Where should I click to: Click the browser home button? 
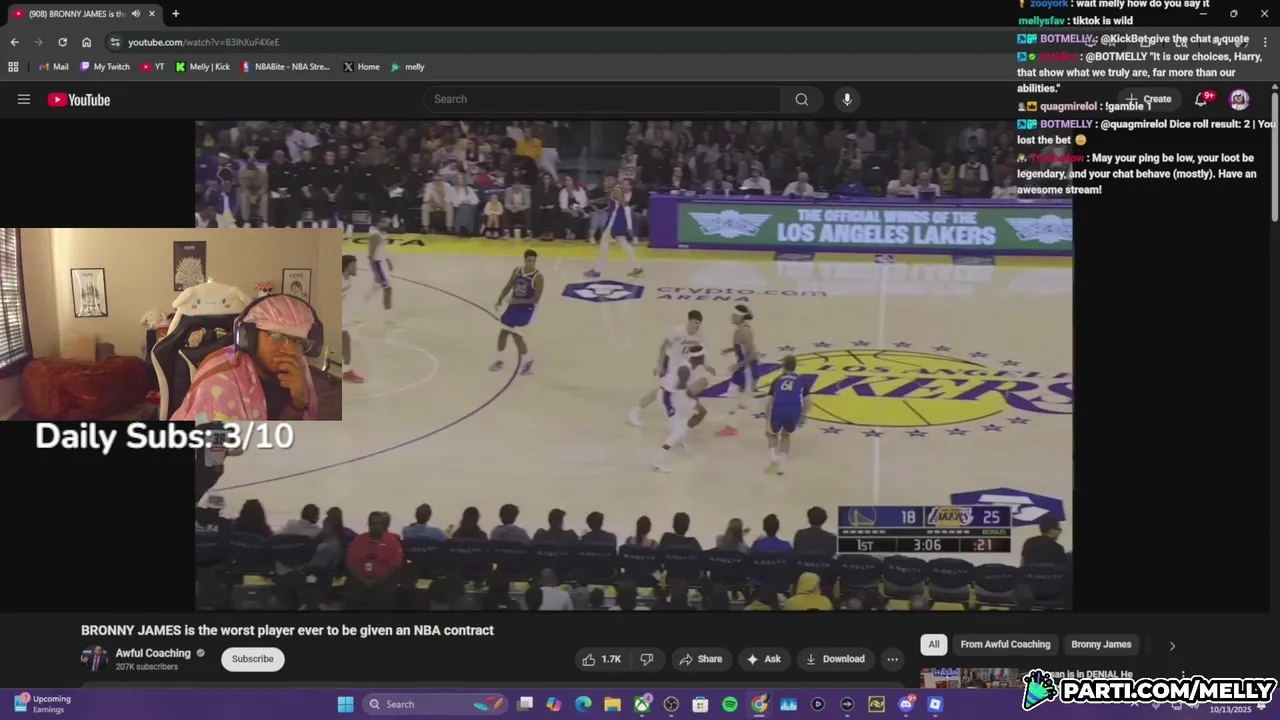(87, 42)
